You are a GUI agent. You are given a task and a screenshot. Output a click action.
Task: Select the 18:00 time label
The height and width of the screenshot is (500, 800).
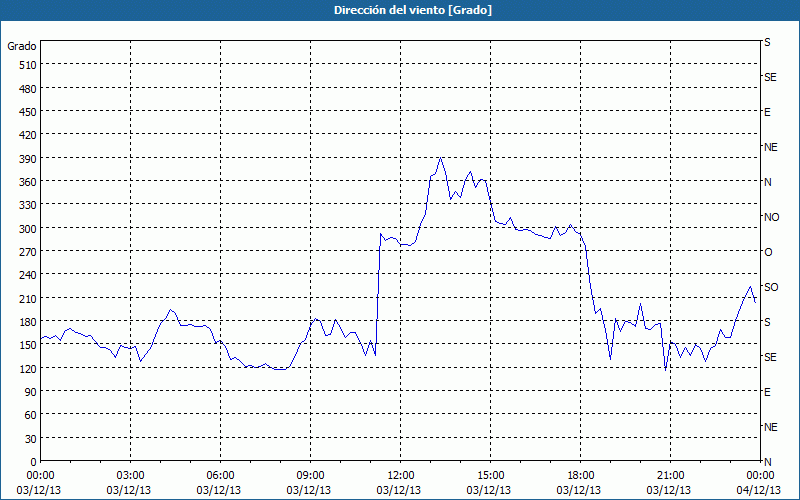pyautogui.click(x=581, y=476)
